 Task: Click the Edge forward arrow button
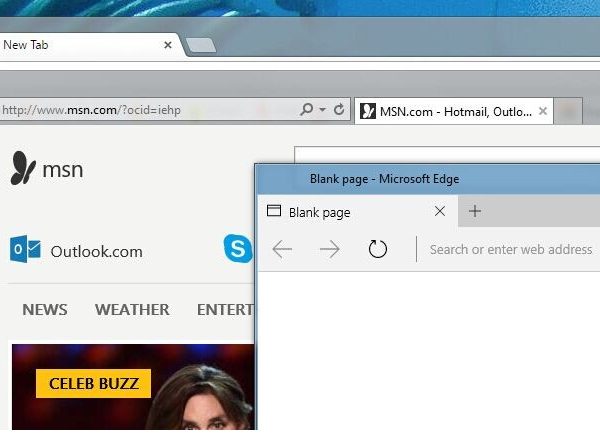click(x=329, y=249)
